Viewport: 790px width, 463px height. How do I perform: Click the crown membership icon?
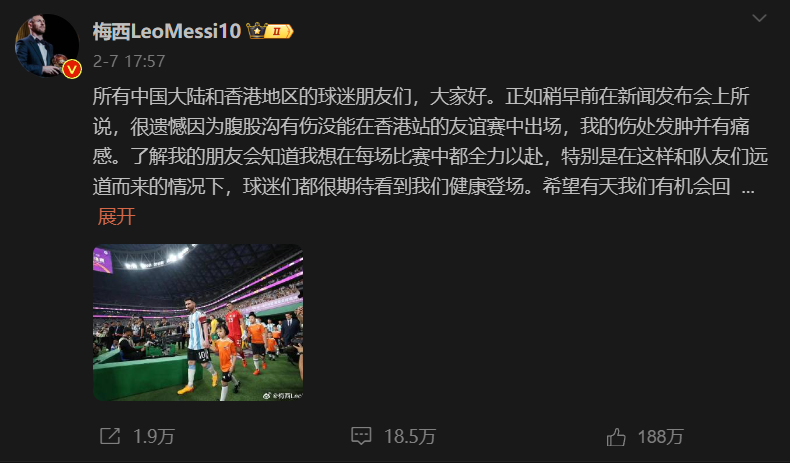256,31
